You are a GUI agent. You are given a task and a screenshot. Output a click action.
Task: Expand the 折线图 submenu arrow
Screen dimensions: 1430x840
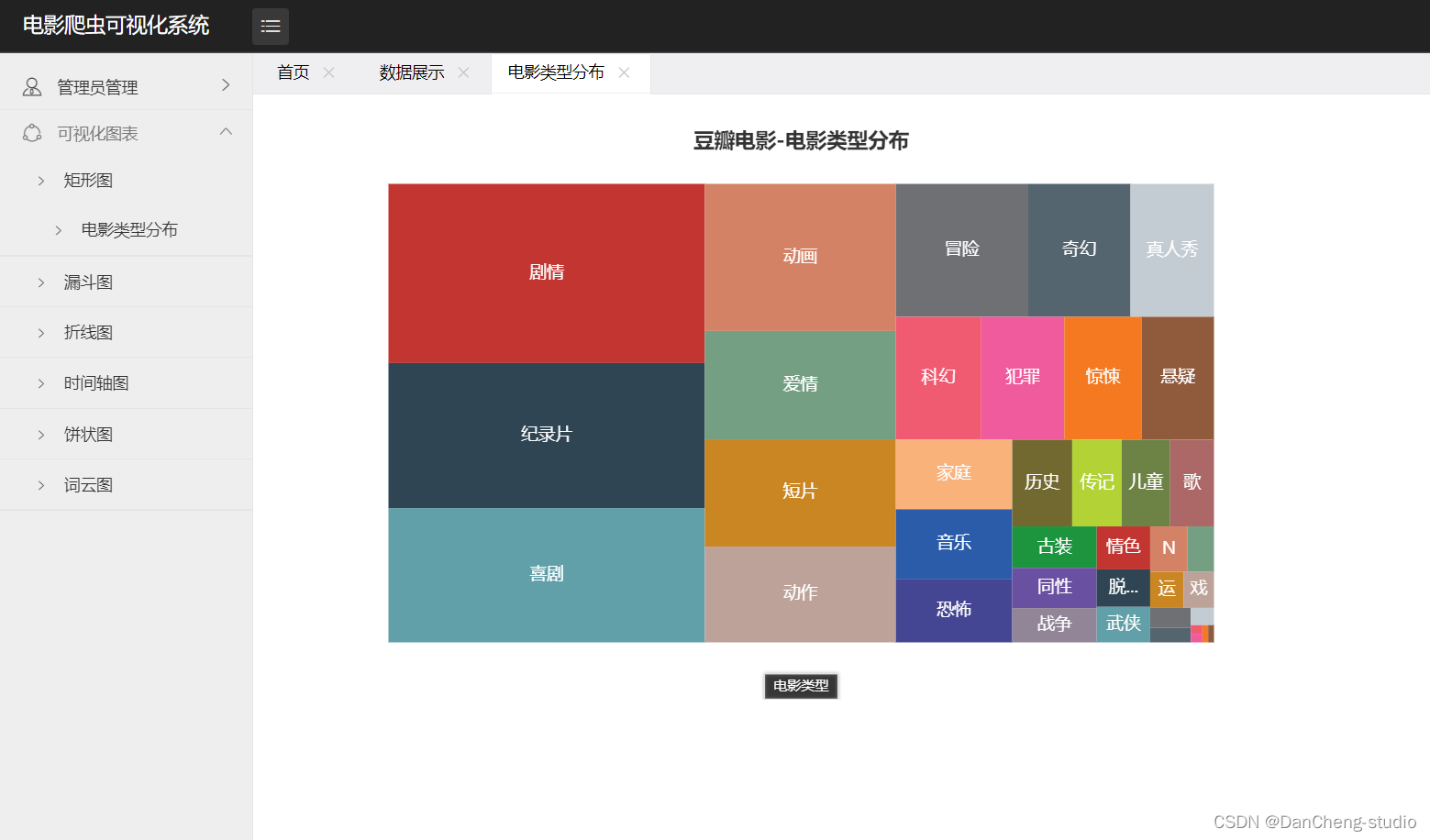40,333
